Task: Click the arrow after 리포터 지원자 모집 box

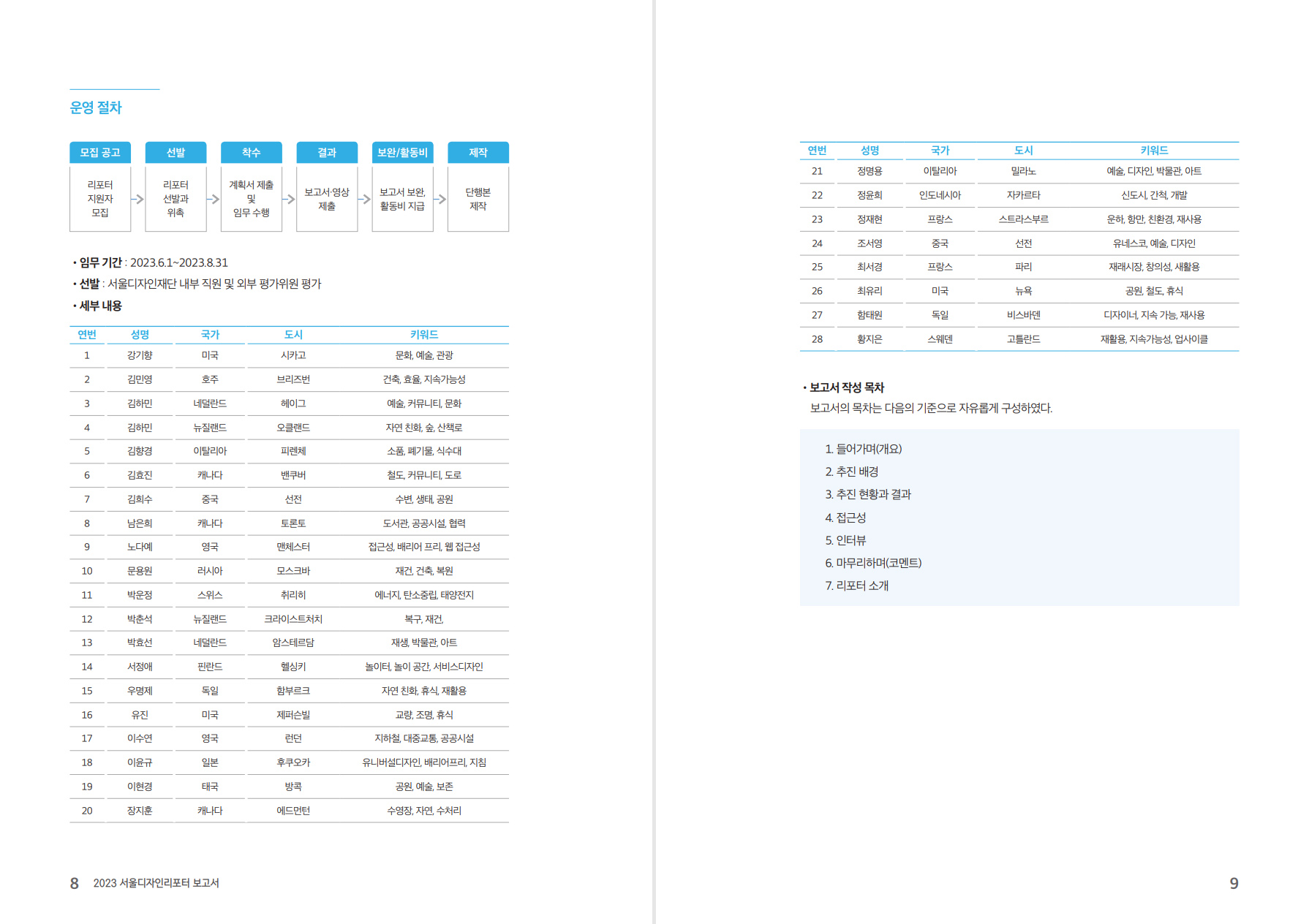Action: click(x=137, y=199)
